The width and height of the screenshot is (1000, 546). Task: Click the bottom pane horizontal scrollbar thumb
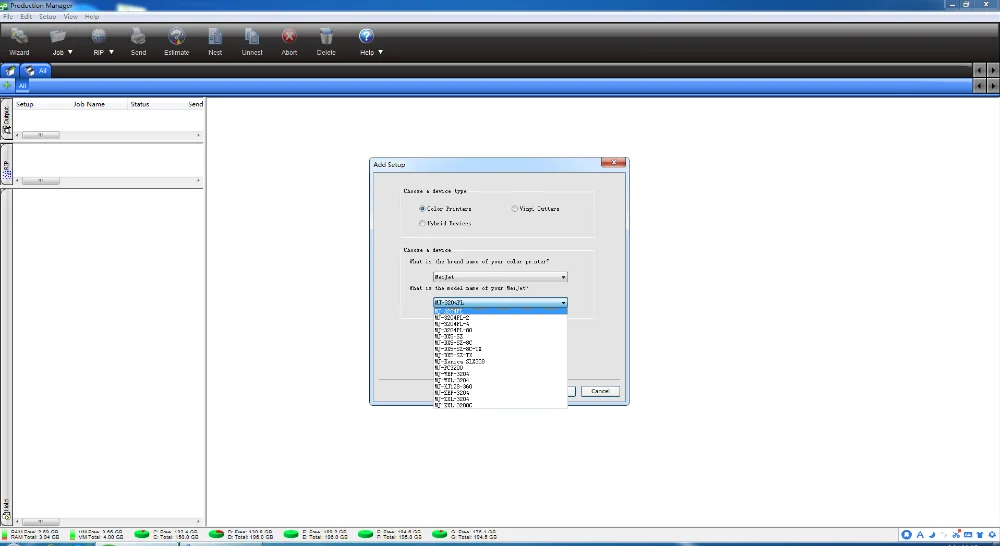(41, 521)
